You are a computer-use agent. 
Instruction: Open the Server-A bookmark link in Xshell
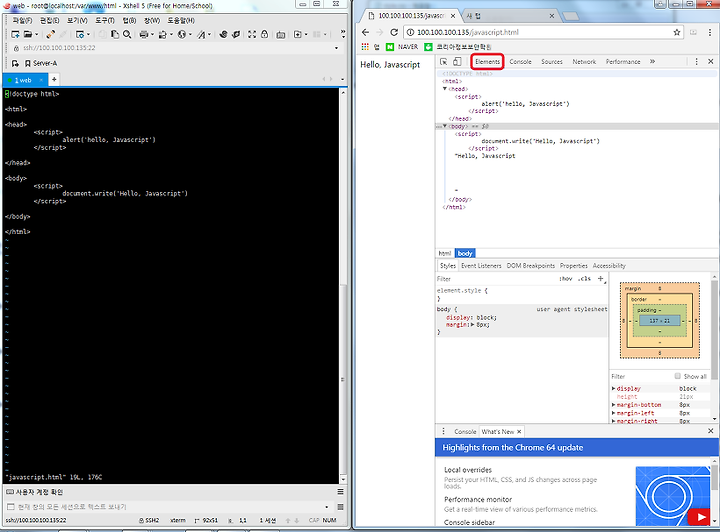click(41, 63)
